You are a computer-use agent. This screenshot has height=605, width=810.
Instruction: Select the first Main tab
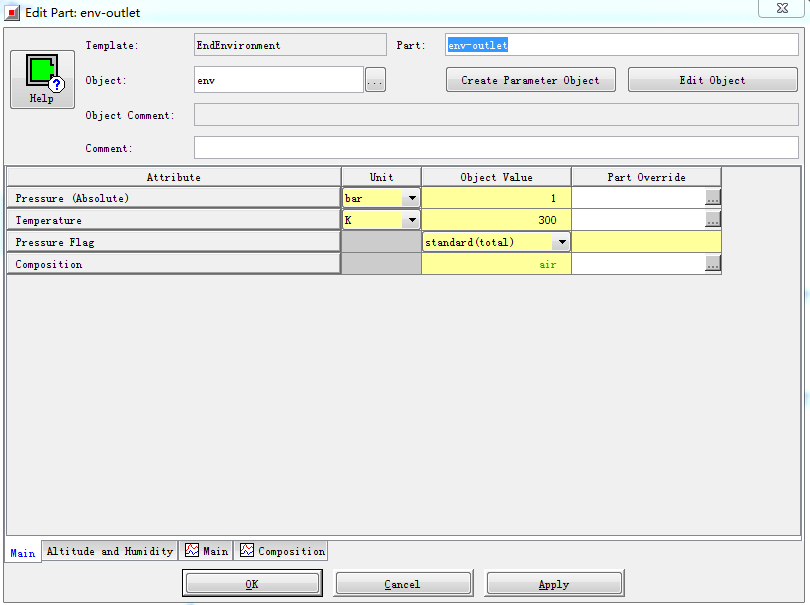click(x=22, y=552)
